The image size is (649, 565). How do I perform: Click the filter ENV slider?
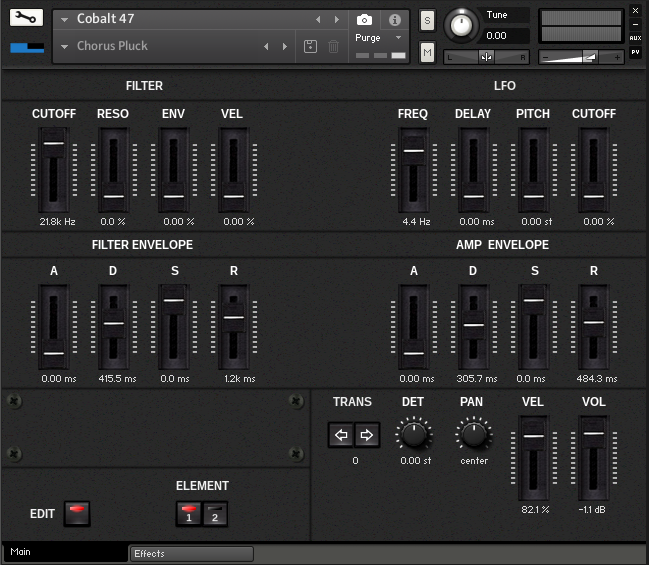point(173,170)
